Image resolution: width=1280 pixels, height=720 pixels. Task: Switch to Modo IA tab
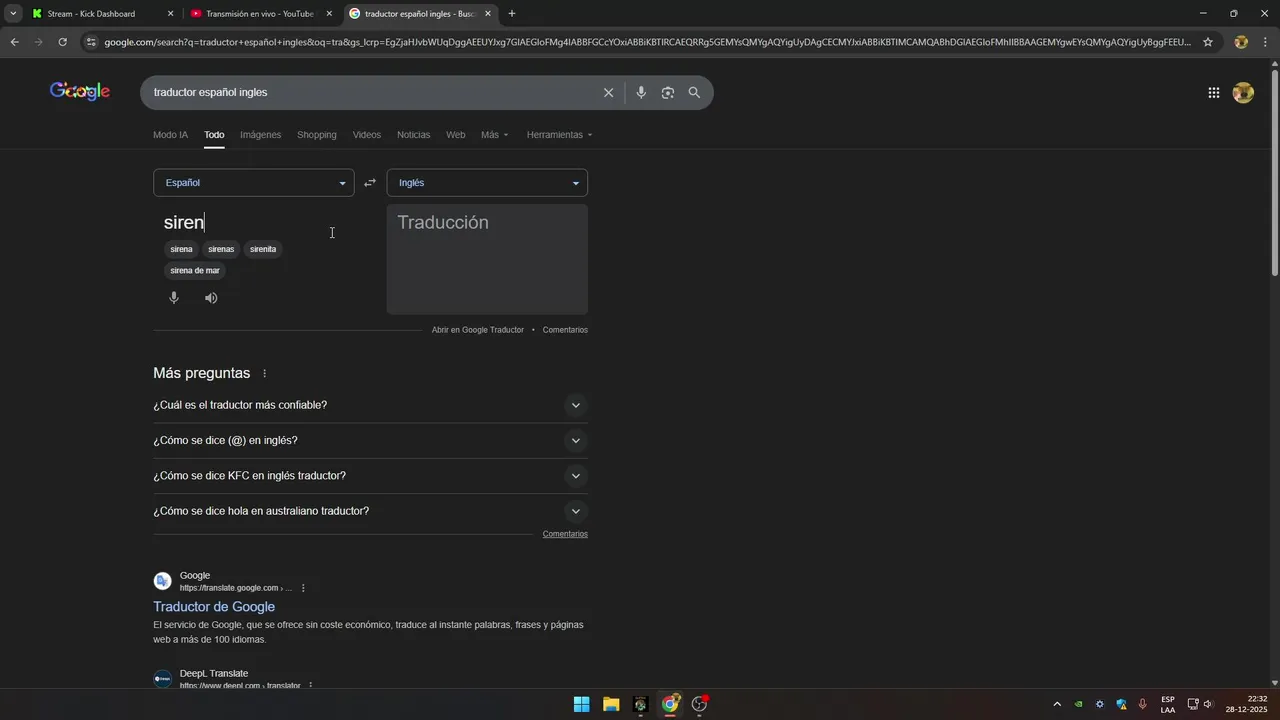pos(170,135)
